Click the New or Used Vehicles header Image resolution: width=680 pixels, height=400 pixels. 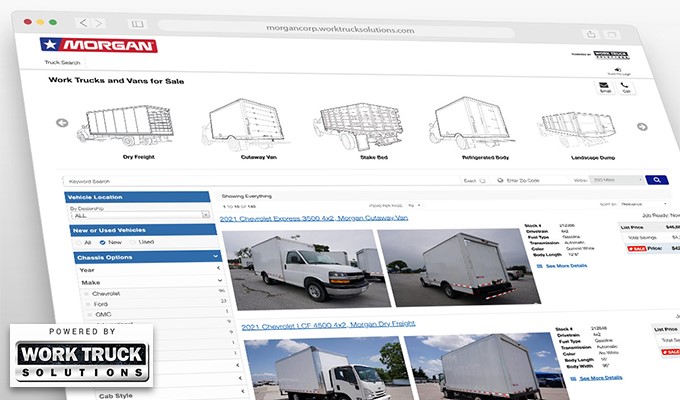tap(143, 230)
